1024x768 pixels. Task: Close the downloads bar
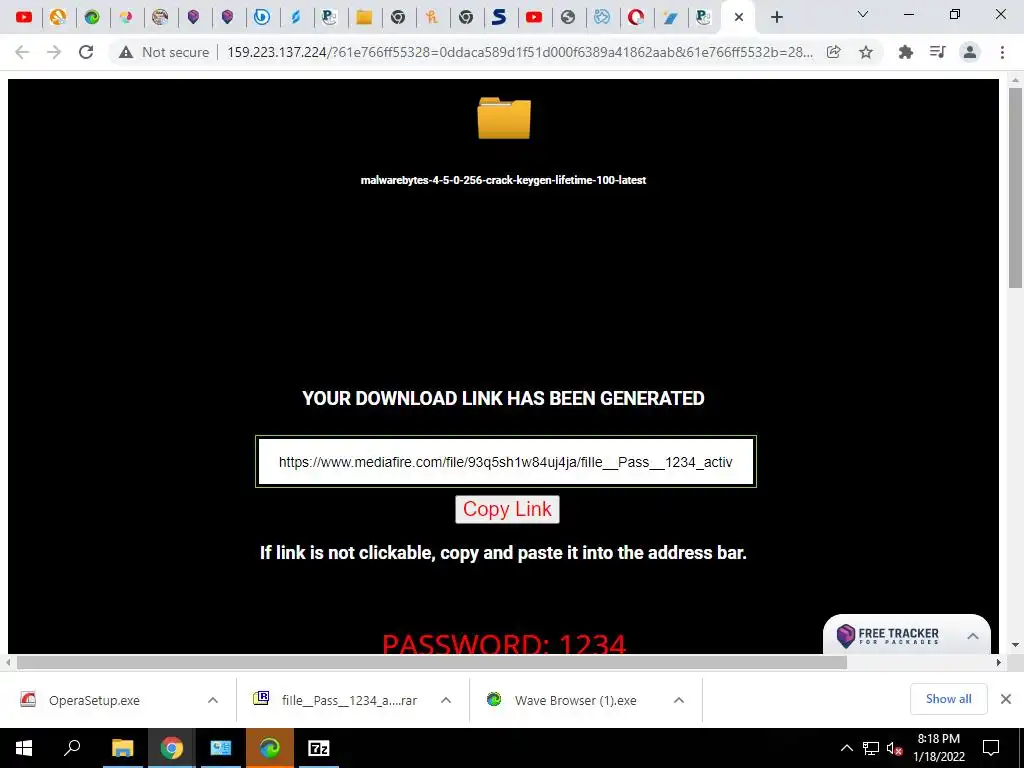(1006, 699)
